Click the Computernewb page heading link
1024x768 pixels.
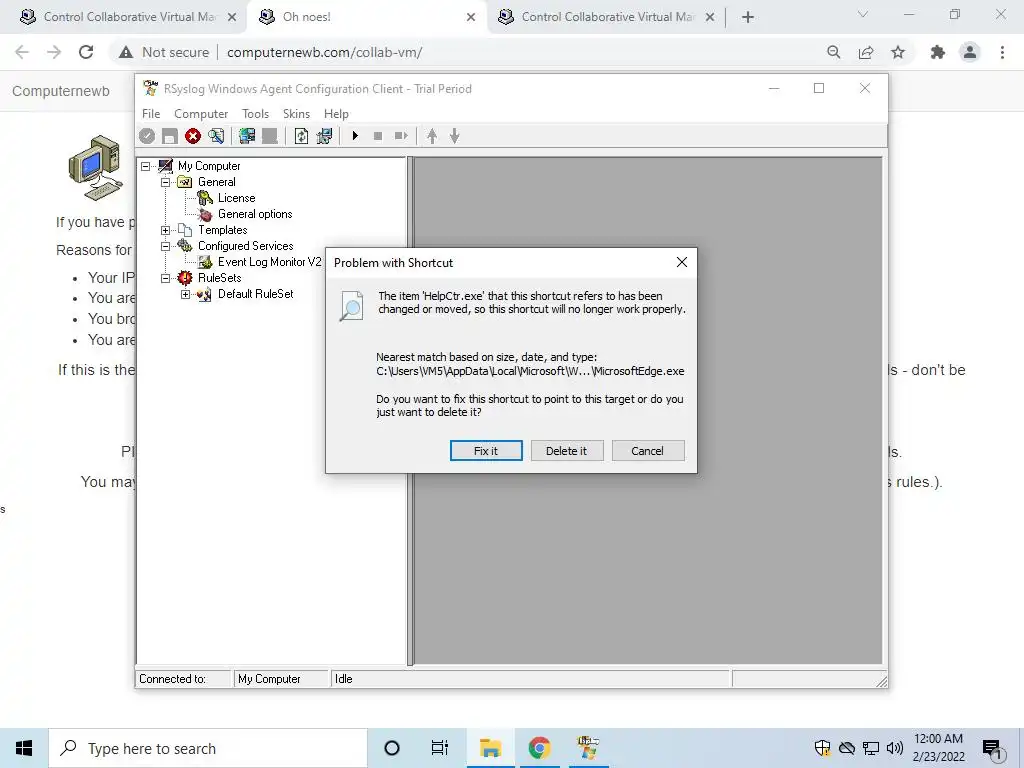(x=61, y=91)
